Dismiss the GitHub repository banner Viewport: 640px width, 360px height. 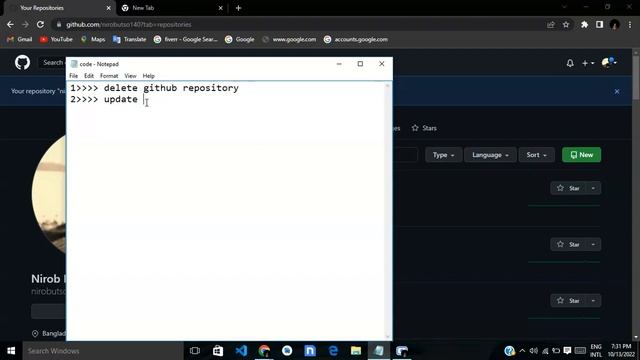[x=617, y=91]
